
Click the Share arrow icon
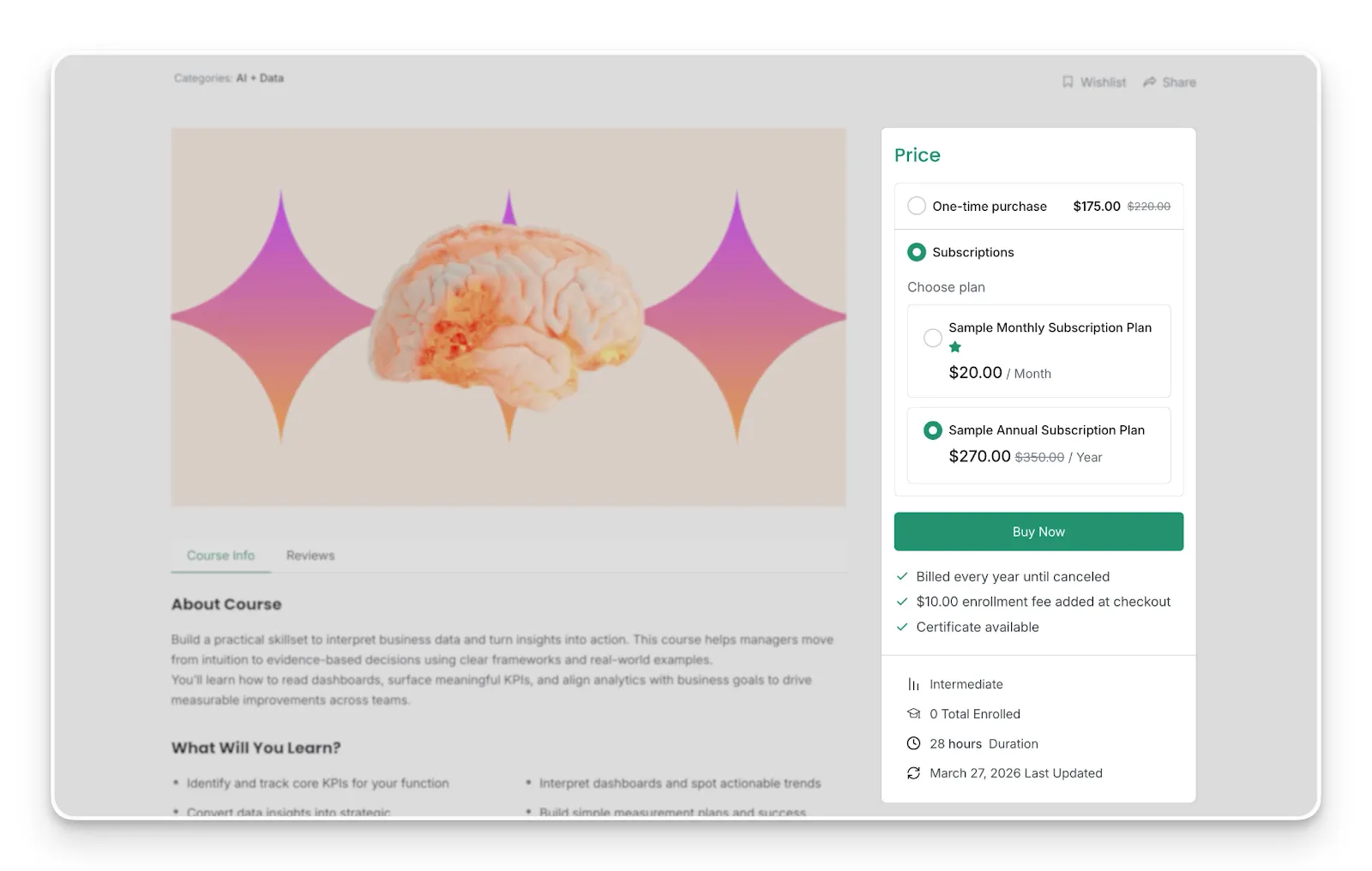point(1149,82)
